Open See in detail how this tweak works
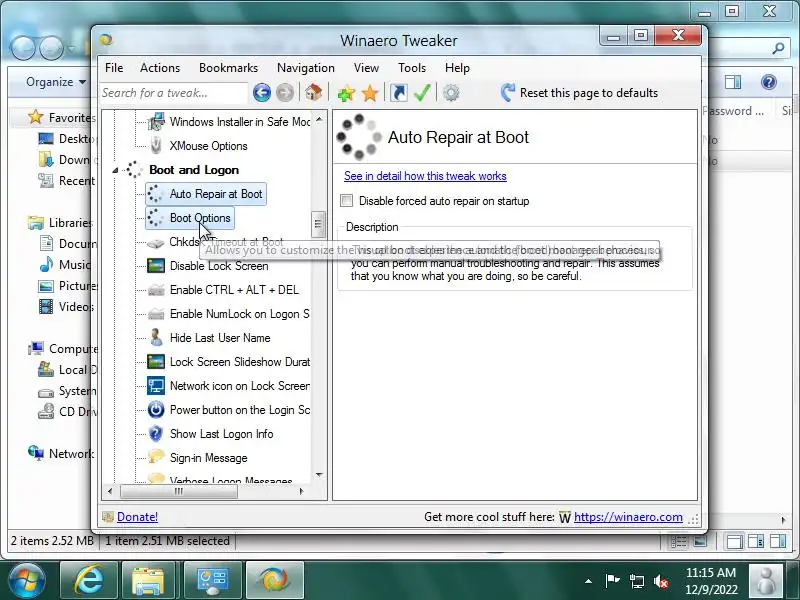 pyautogui.click(x=425, y=176)
